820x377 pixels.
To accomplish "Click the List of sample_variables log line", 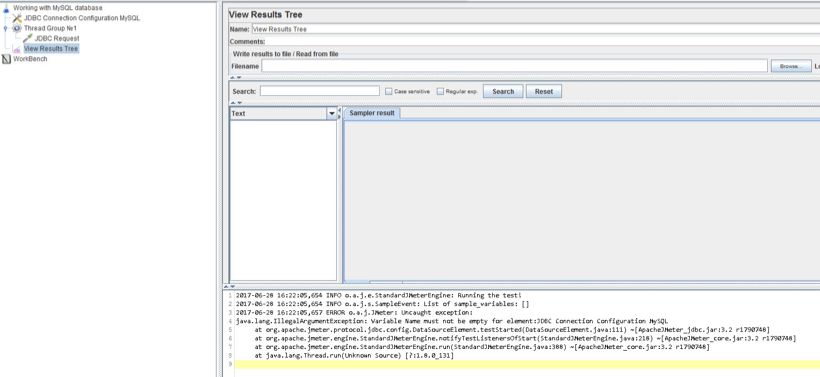I will (383, 304).
